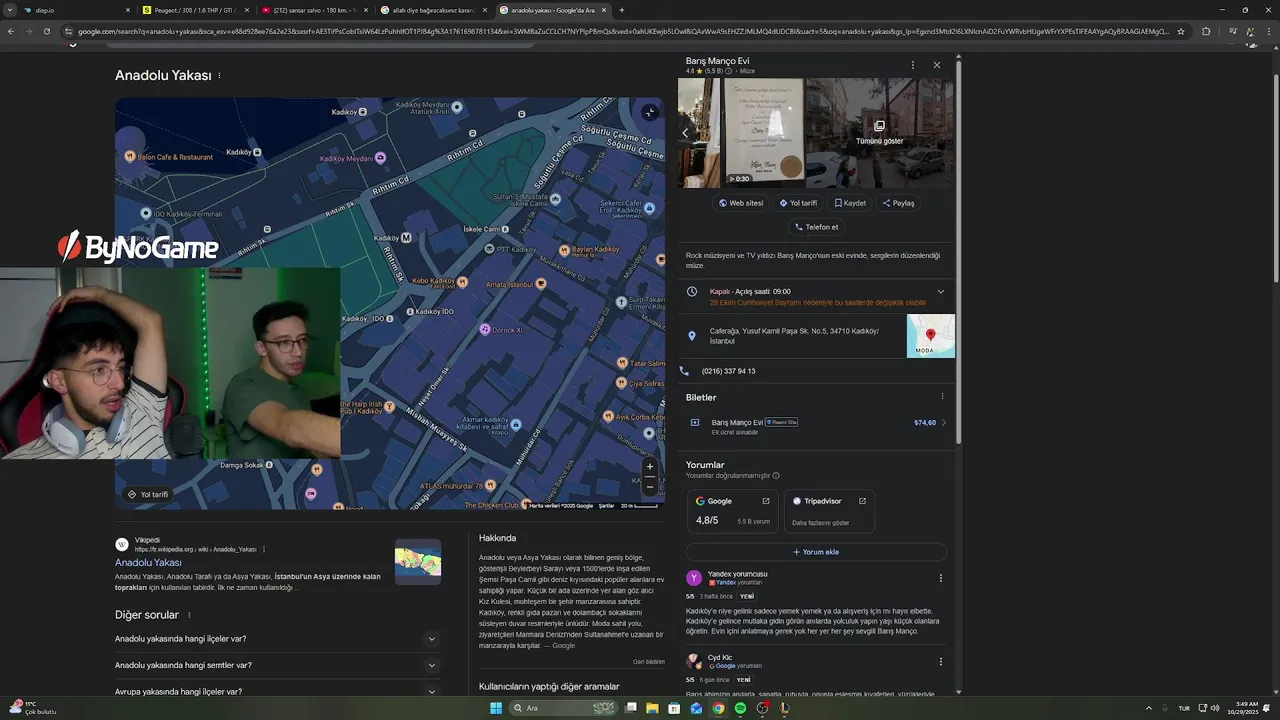Expand the map to fullscreen
The width and height of the screenshot is (1280, 720).
[649, 112]
